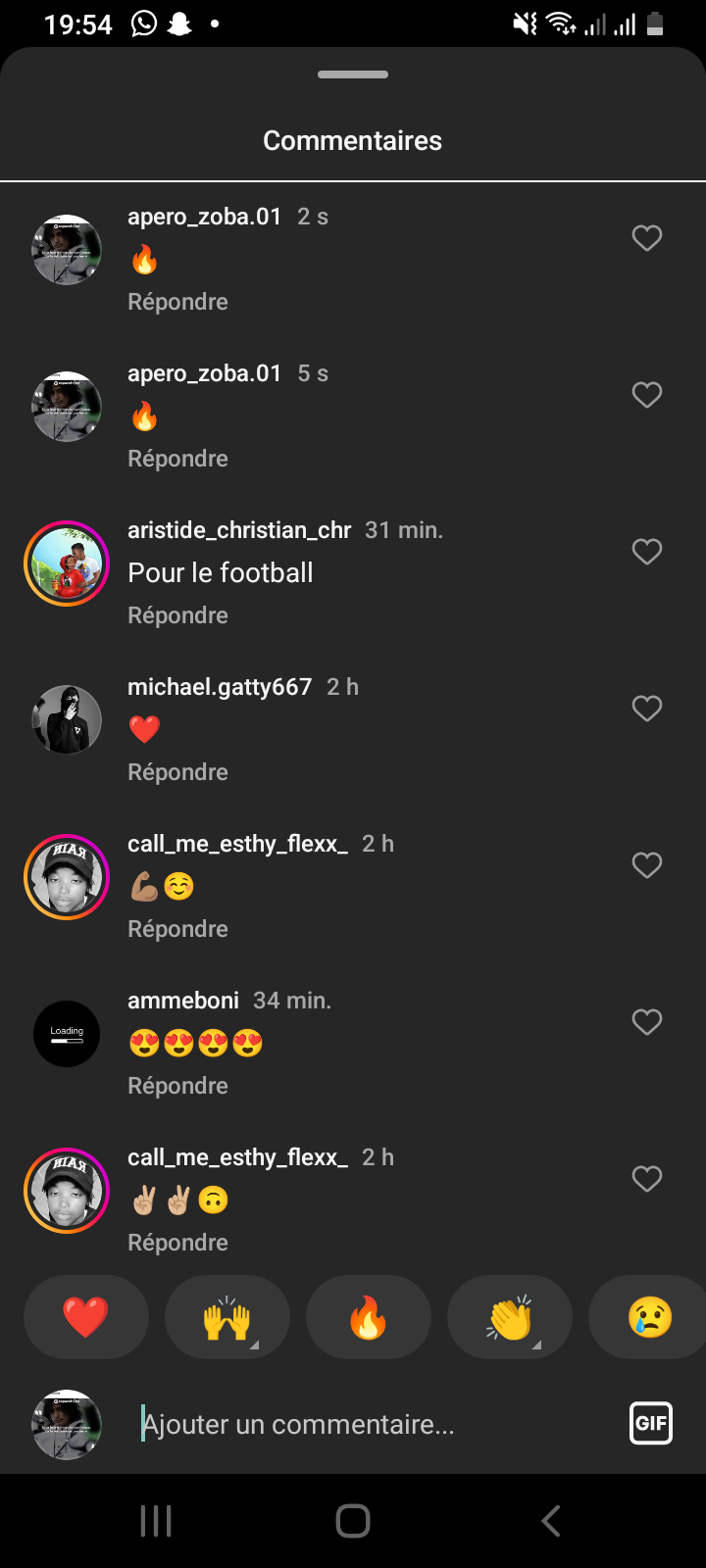Send the raised hands emoji reaction
This screenshot has height=1568, width=706.
click(x=227, y=1317)
